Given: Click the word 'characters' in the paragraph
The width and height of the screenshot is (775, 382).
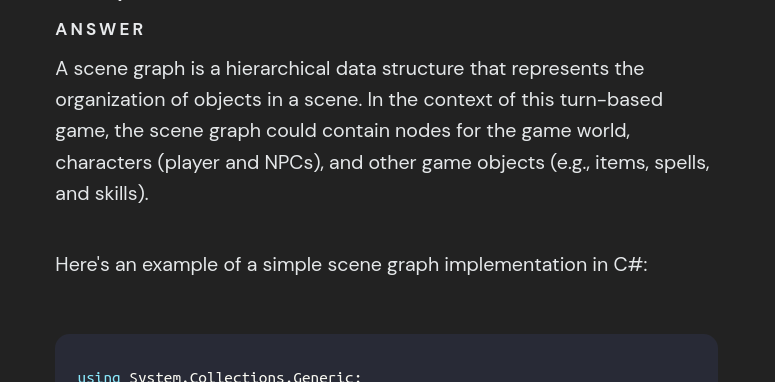Looking at the screenshot, I should coord(103,163).
